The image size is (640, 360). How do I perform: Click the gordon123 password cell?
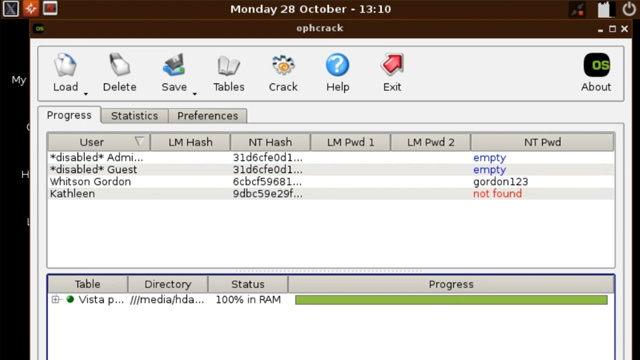[x=501, y=182]
